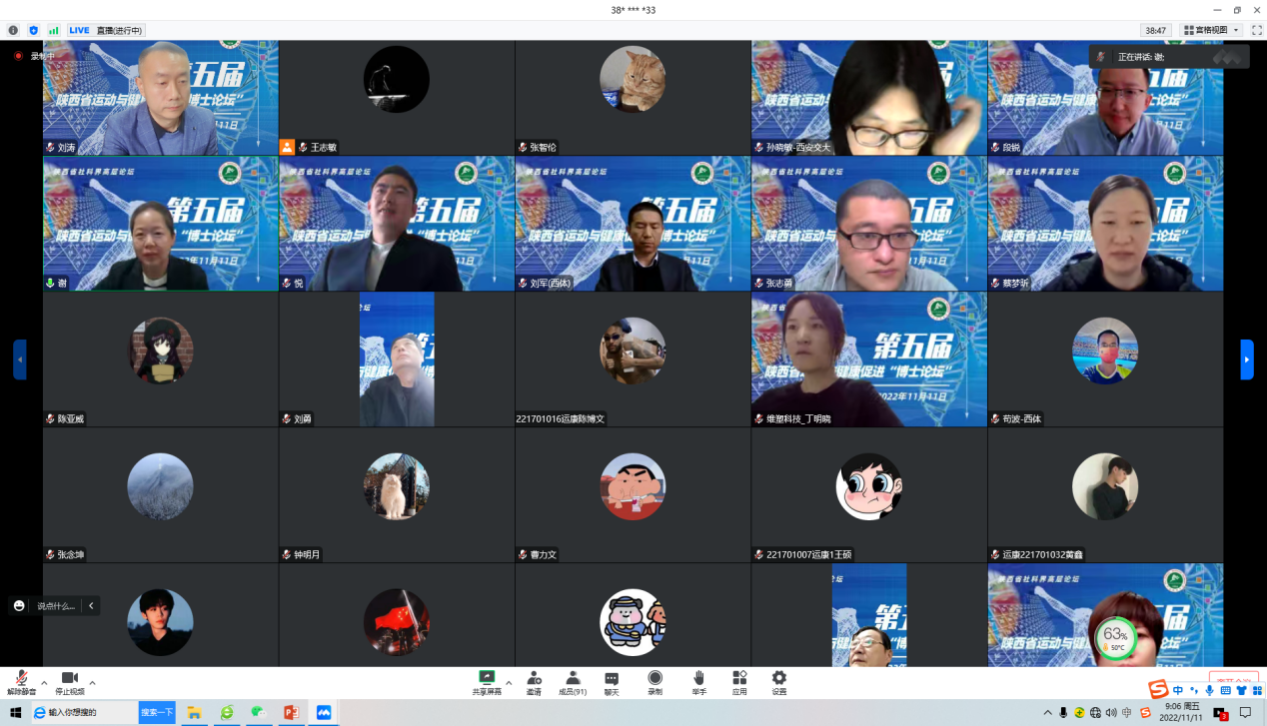Click the fullscreen icon at top right
The width and height of the screenshot is (1267, 726).
1257,31
